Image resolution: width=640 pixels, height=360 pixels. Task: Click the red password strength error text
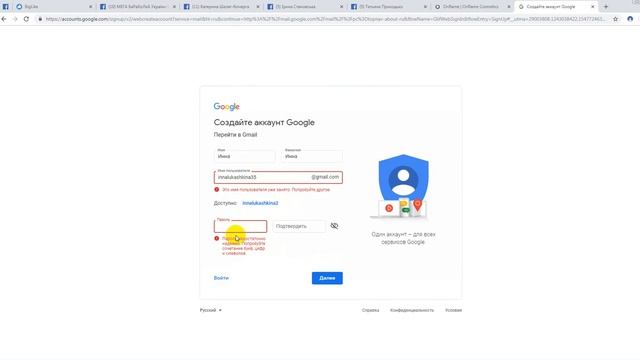coord(244,246)
